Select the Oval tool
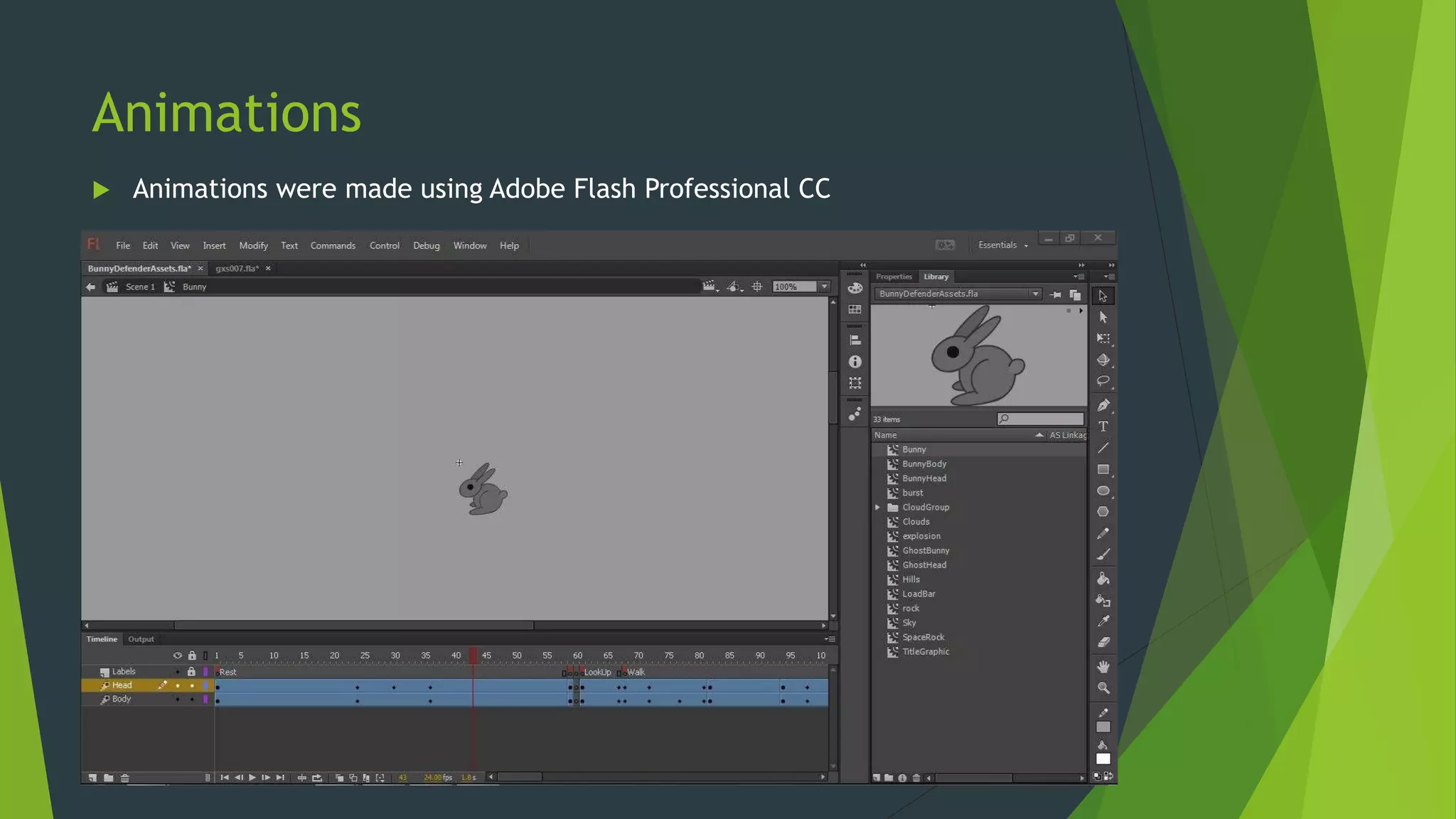 coord(1103,491)
